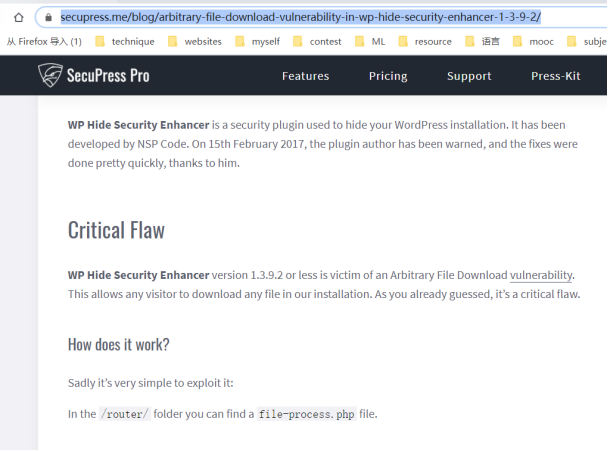Viewport: 608px width, 451px height.
Task: Open the '语言' bookmarks folder
Action: 482,41
